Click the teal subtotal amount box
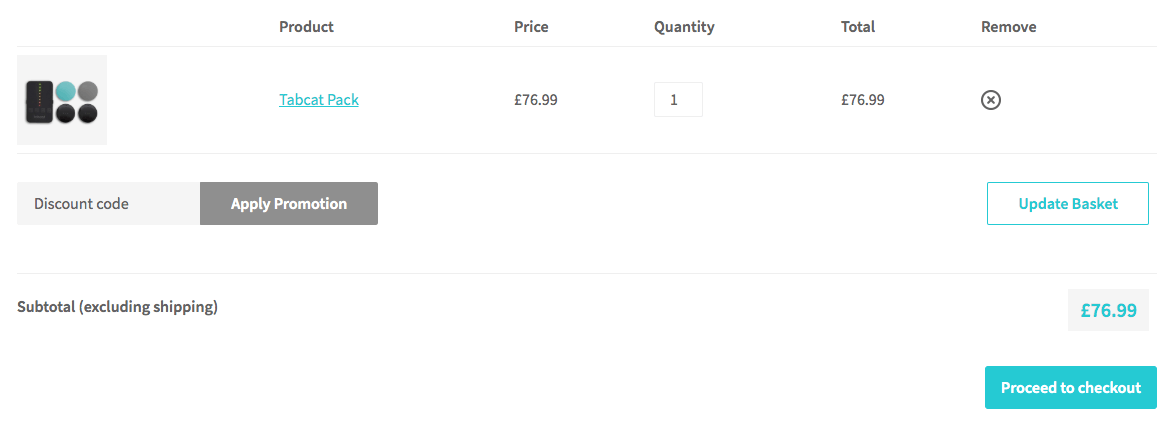This screenshot has width=1174, height=424. point(1108,310)
